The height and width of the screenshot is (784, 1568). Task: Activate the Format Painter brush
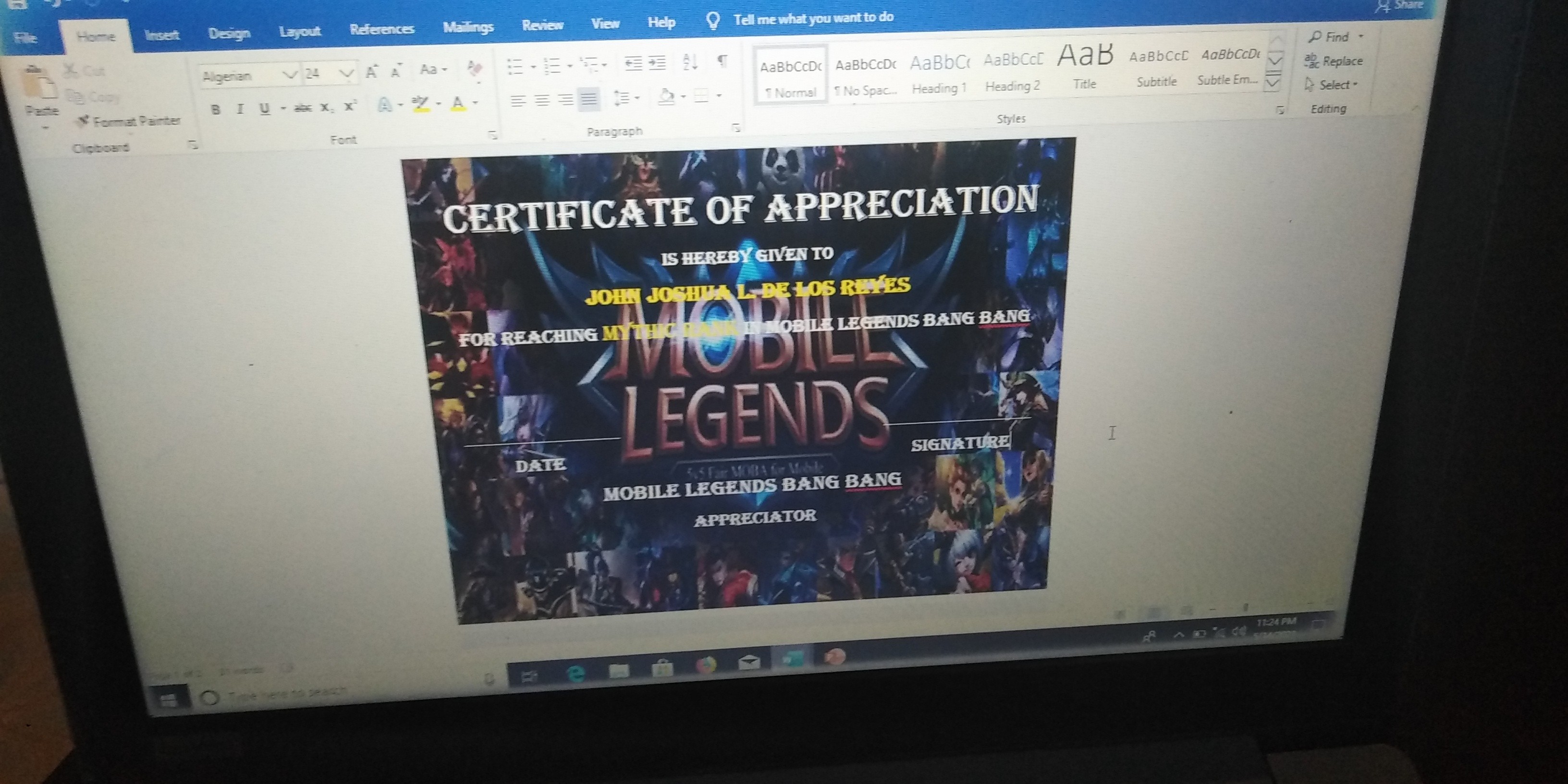(x=84, y=121)
